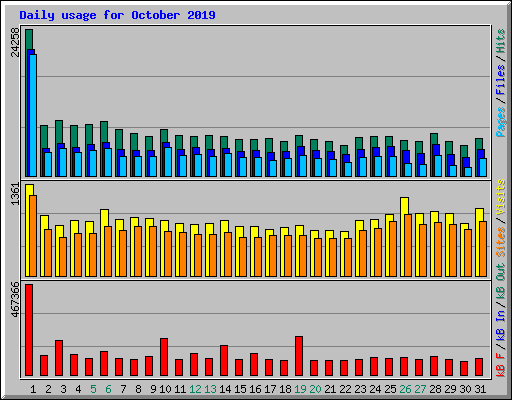
Task: Click the orange sites bar for day 1
Action: coord(33,236)
